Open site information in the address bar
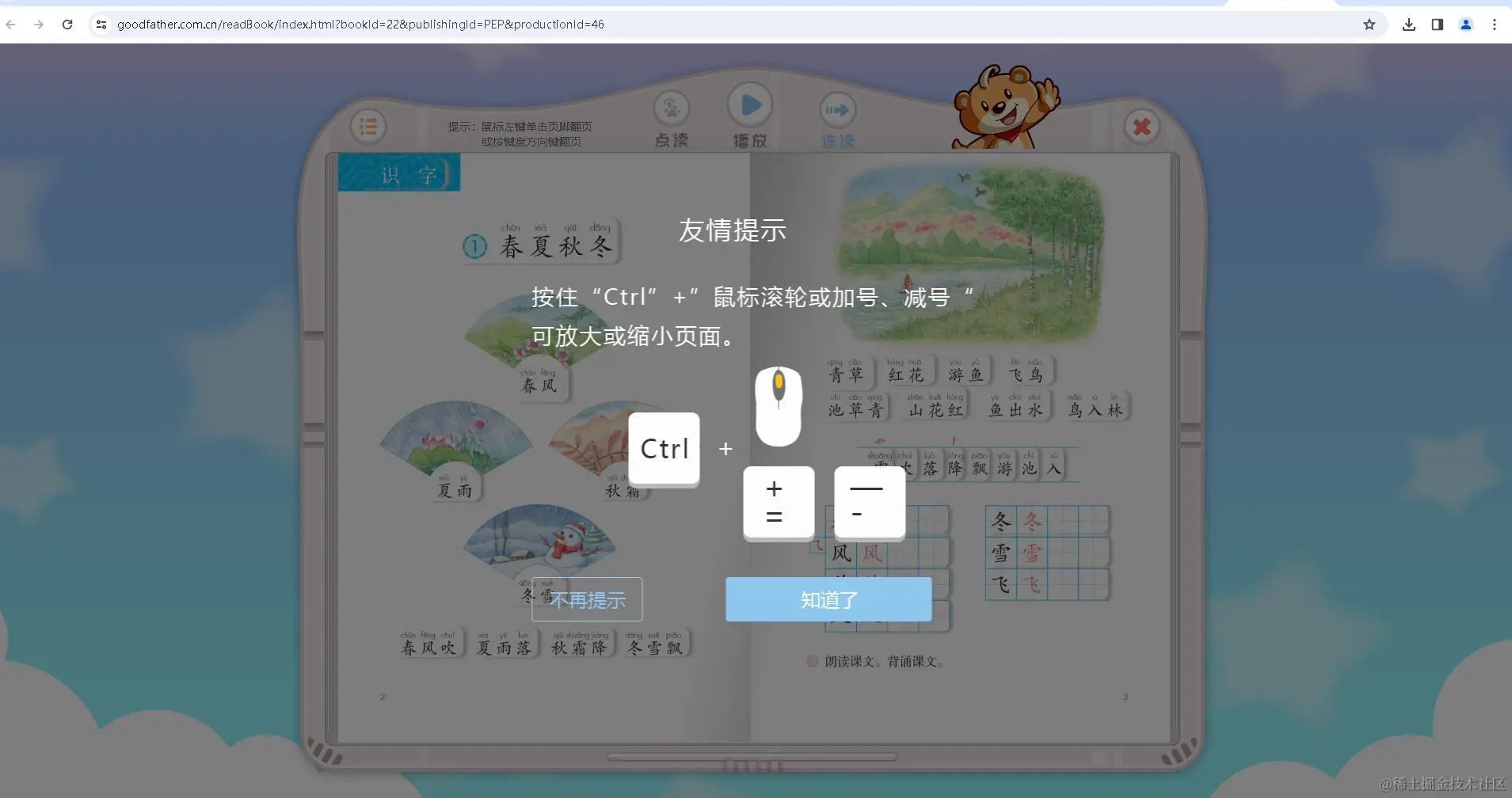1512x798 pixels. point(101,24)
